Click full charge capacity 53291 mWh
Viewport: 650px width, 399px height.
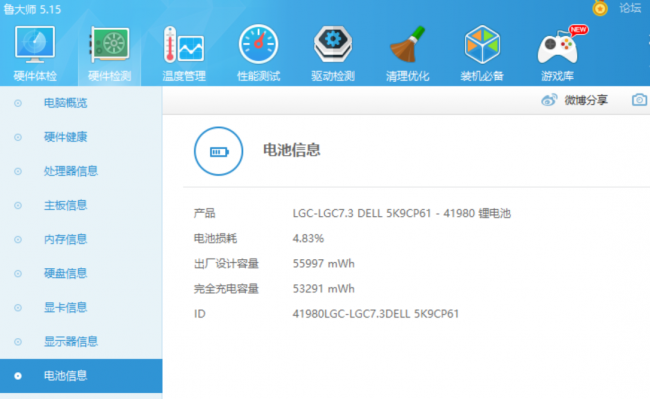pyautogui.click(x=323, y=289)
